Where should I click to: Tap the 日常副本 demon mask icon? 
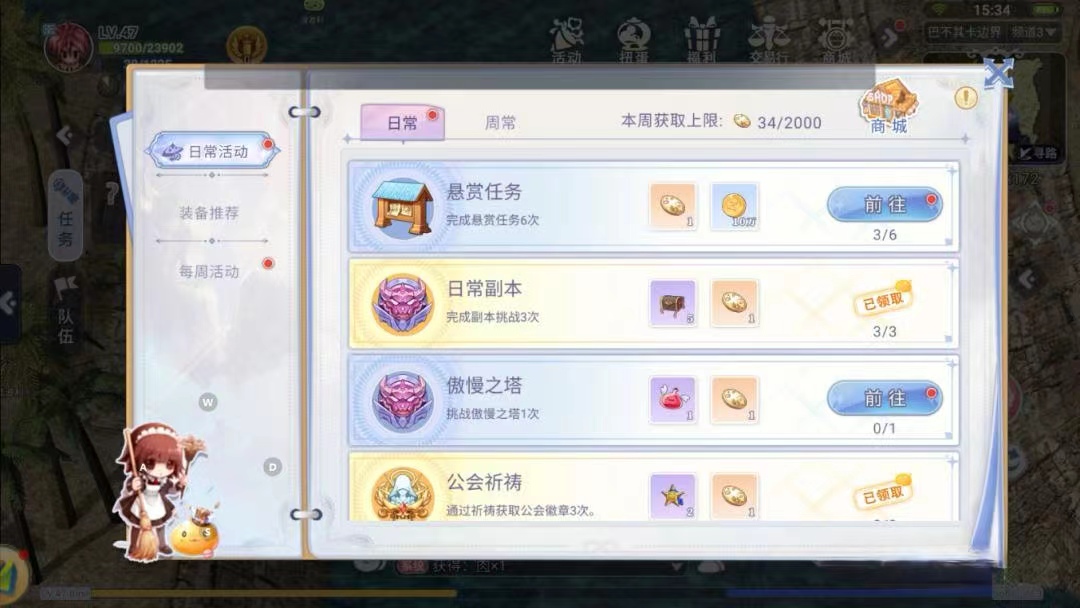tap(403, 304)
